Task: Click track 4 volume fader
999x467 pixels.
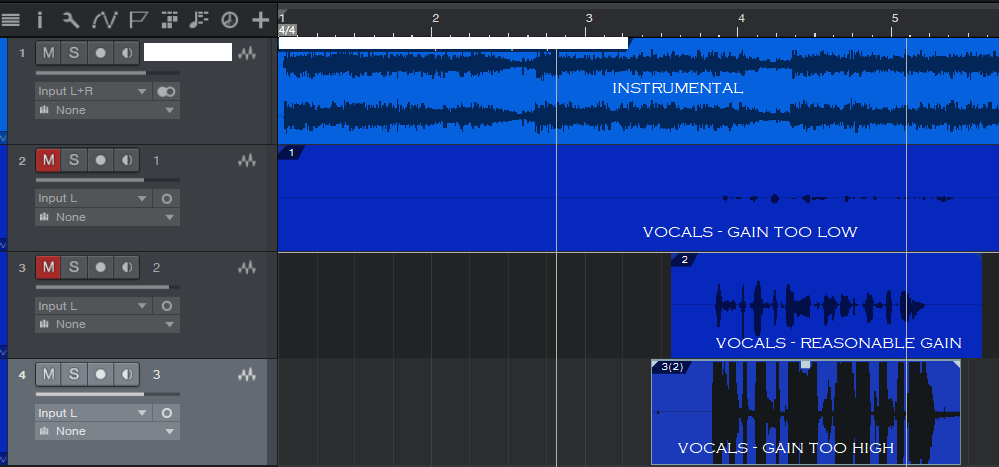Action: 107,394
